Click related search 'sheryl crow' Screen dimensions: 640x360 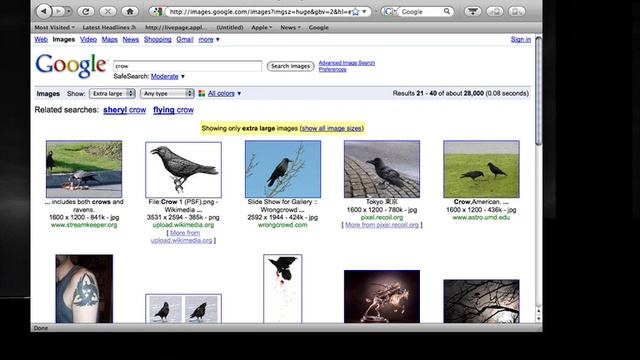[124, 110]
